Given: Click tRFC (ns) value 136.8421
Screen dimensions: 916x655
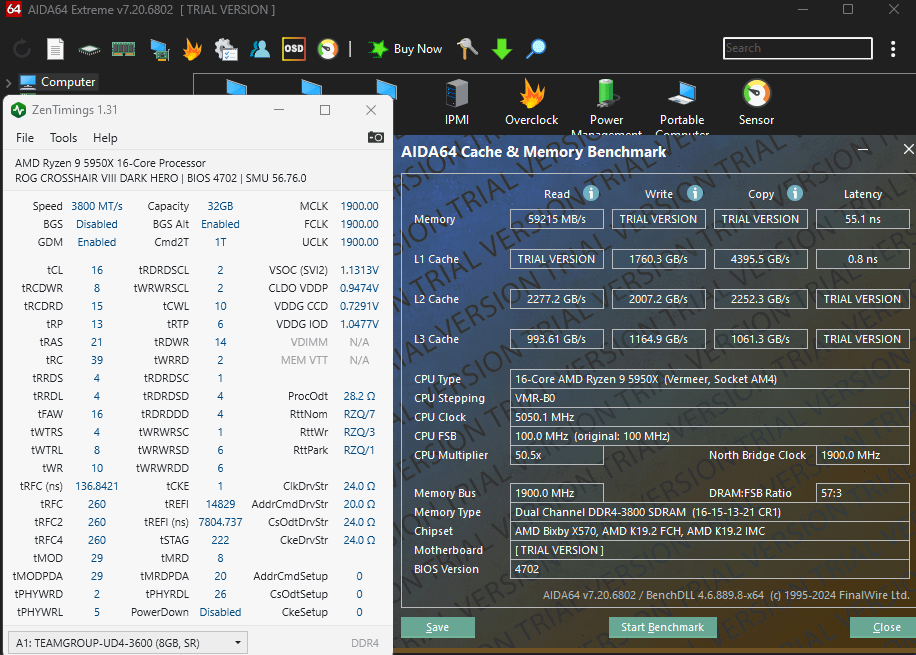Looking at the screenshot, I should coord(97,486).
